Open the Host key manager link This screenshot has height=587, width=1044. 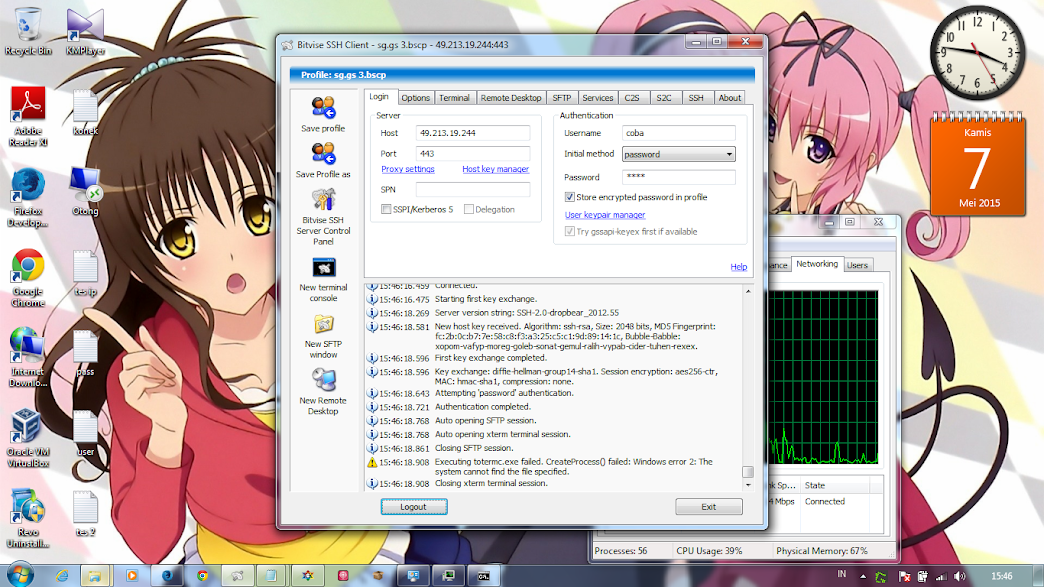[x=495, y=169]
